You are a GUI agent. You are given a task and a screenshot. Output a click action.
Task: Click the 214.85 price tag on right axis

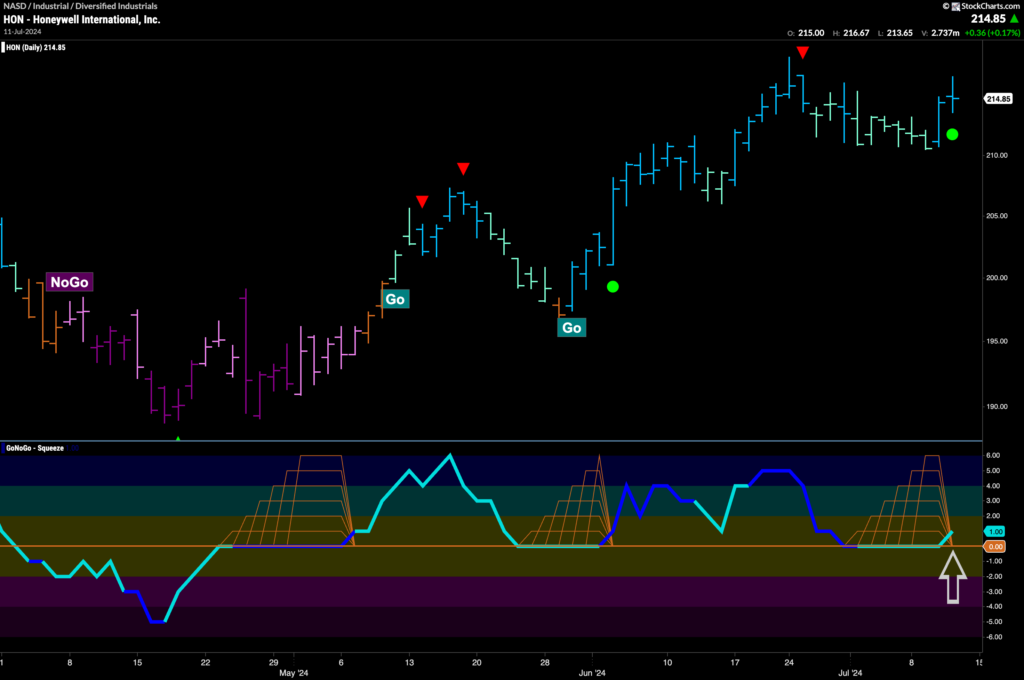pos(998,98)
